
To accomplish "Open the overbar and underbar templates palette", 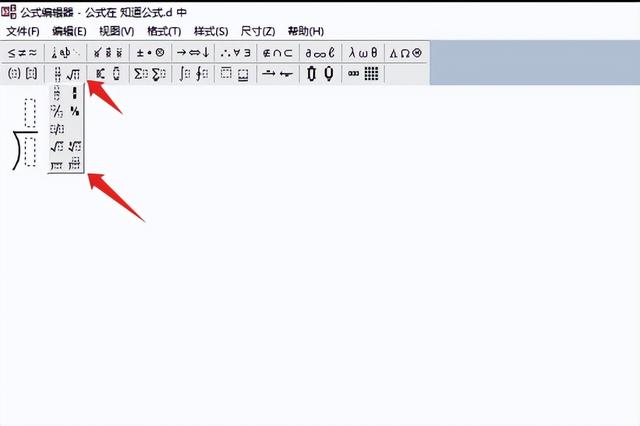I will [236, 74].
